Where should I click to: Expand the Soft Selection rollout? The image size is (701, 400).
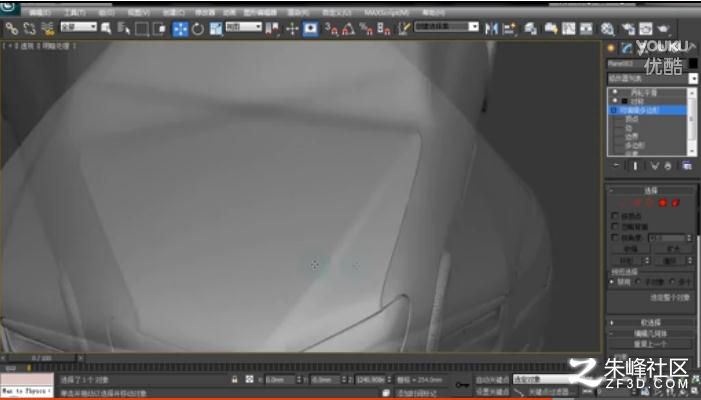pyautogui.click(x=650, y=322)
